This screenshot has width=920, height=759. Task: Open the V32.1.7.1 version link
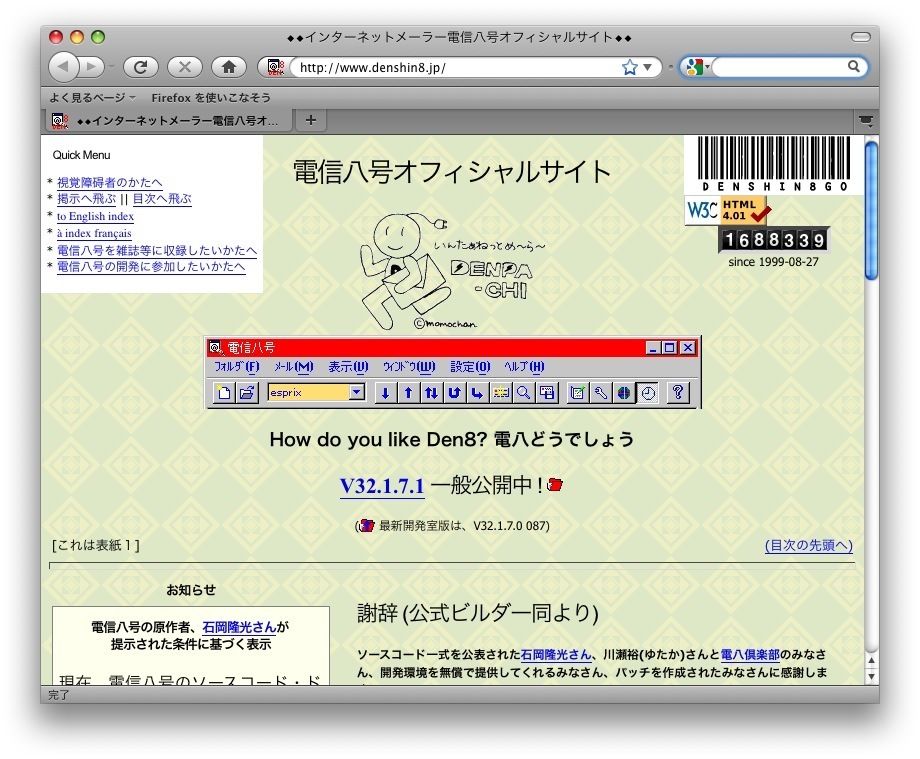[381, 486]
